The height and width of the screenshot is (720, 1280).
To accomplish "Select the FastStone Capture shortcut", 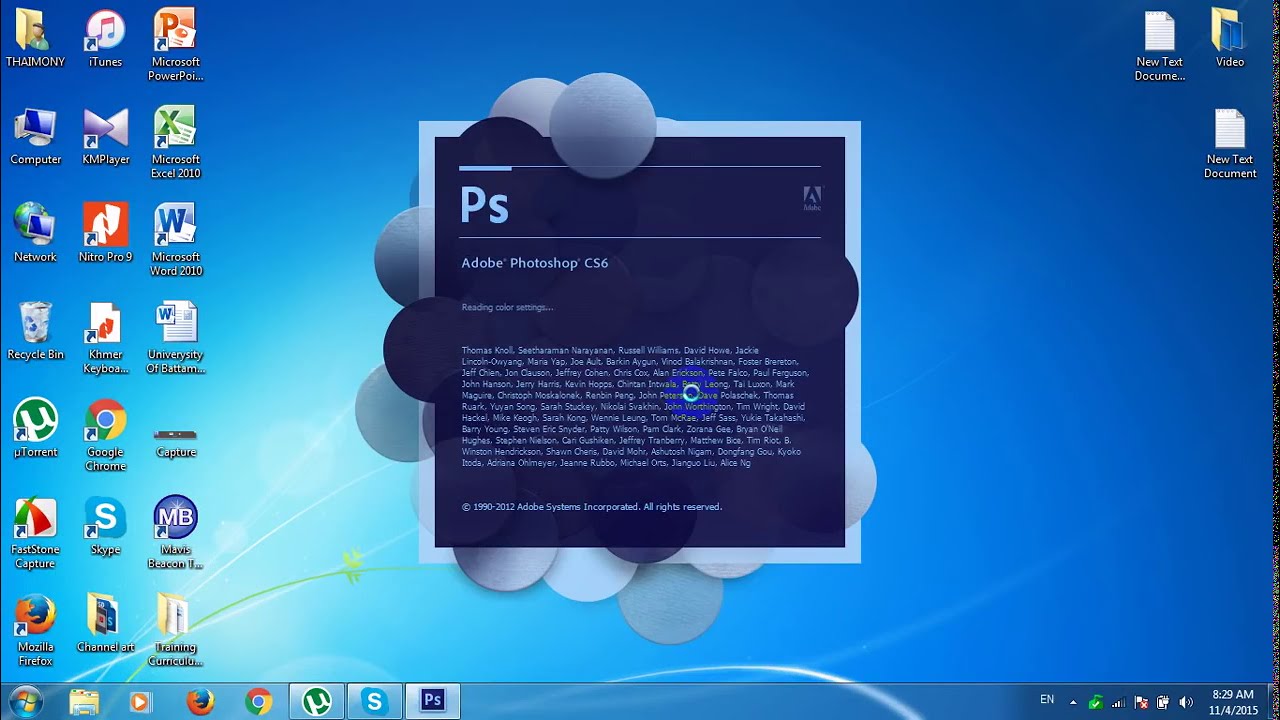I will [35, 534].
